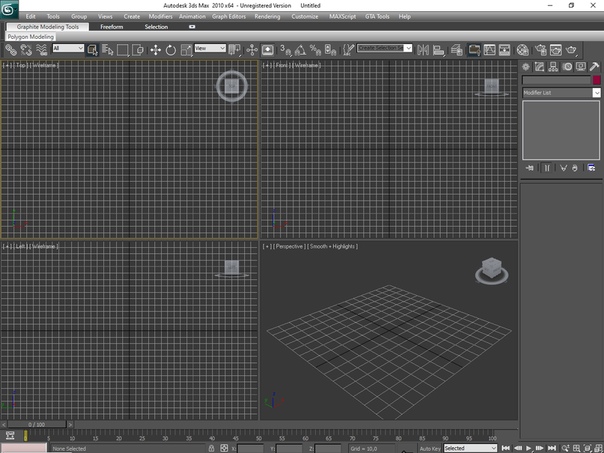The width and height of the screenshot is (604, 453).
Task: Click the Unlink Selection icon
Action: (x=26, y=50)
